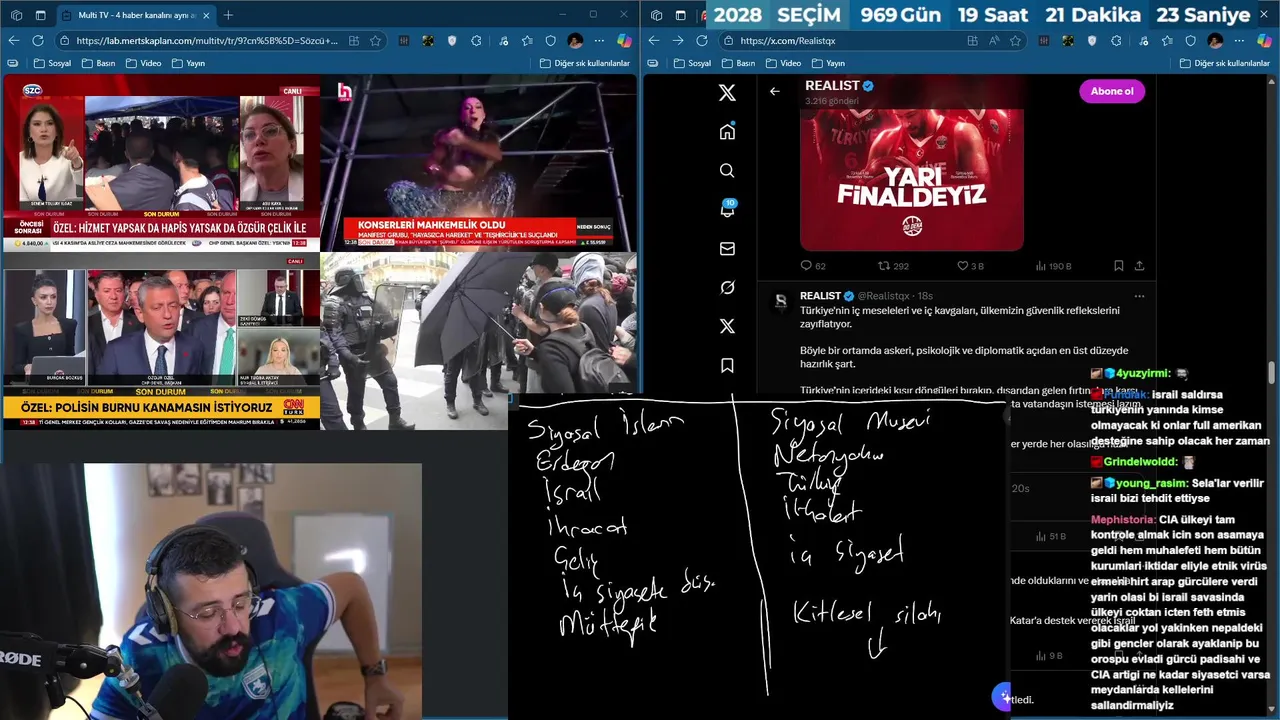The width and height of the screenshot is (1280, 720).
Task: Add x.com page to favorites
Action: pos(1016,41)
